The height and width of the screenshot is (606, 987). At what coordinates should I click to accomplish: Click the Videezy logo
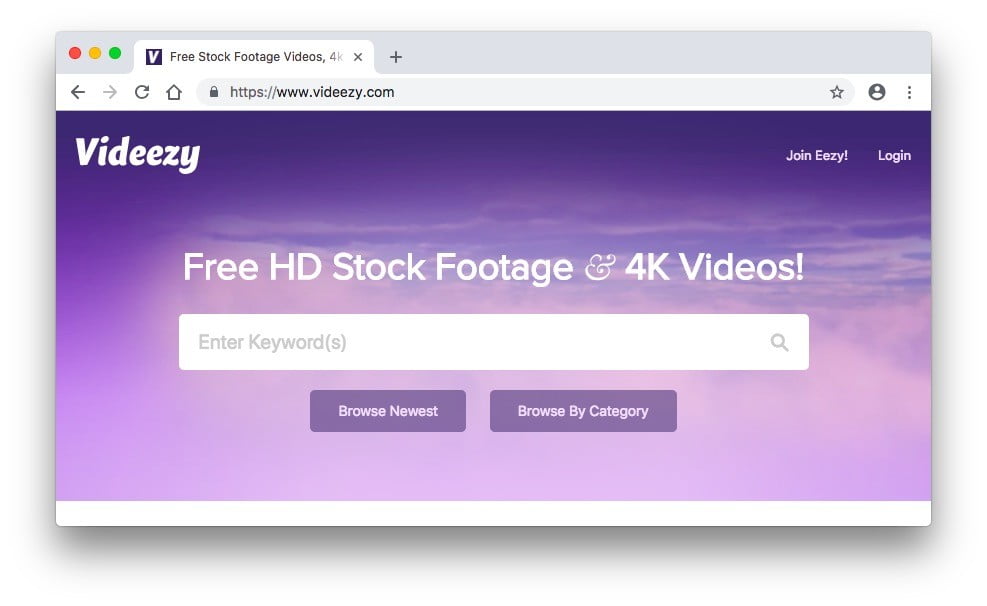coord(138,154)
